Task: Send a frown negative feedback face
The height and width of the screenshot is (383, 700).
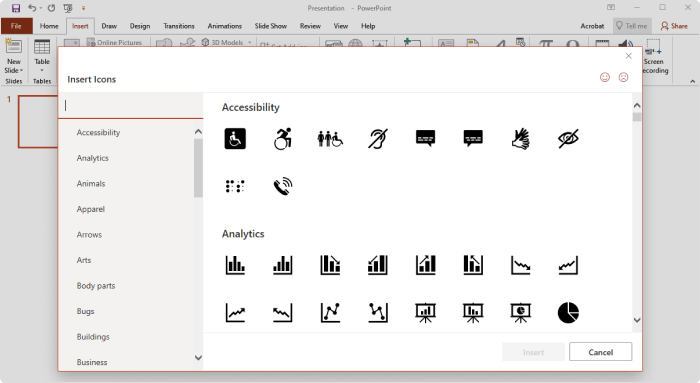Action: pyautogui.click(x=623, y=77)
